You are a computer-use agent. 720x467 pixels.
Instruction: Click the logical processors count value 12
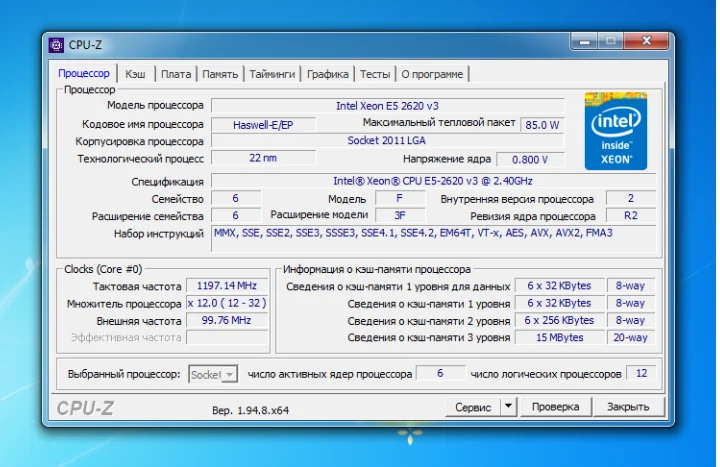[641, 373]
